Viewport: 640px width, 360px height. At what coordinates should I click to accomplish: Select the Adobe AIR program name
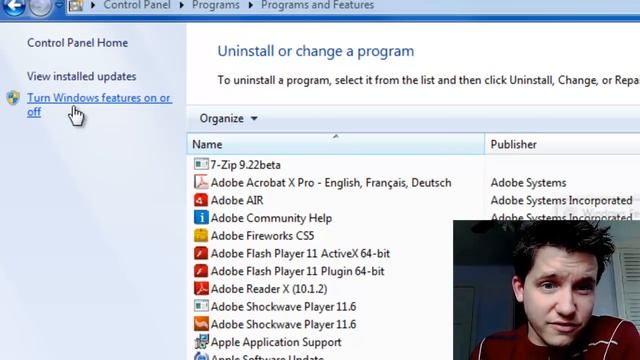pyautogui.click(x=237, y=200)
